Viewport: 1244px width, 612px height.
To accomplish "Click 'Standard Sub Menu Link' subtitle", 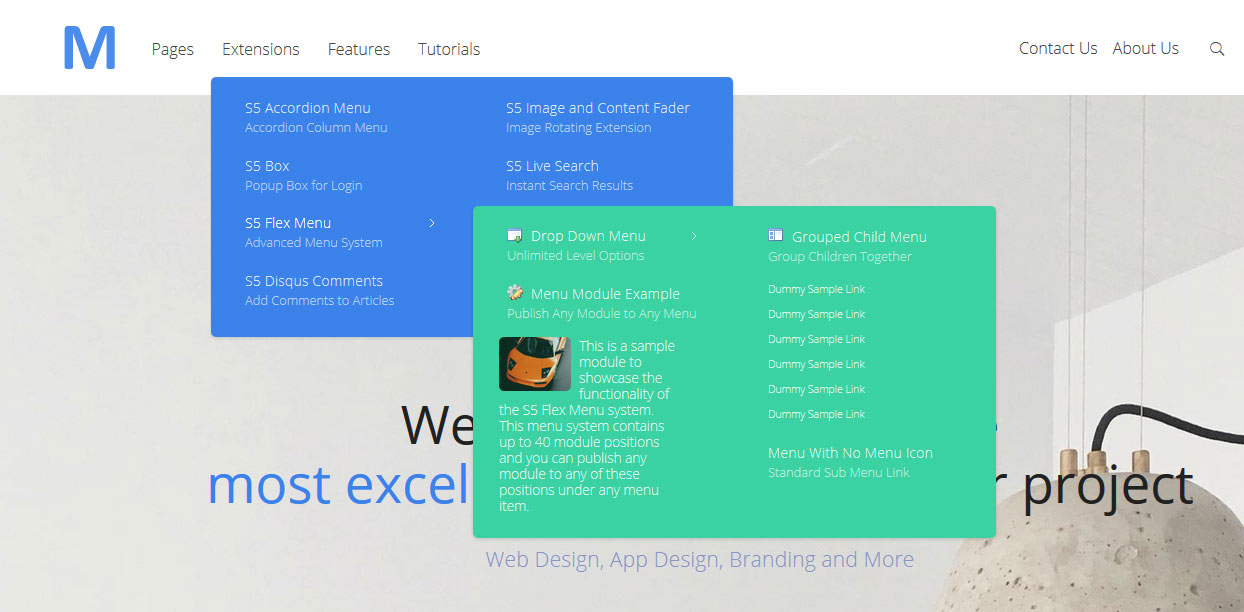I will point(839,473).
